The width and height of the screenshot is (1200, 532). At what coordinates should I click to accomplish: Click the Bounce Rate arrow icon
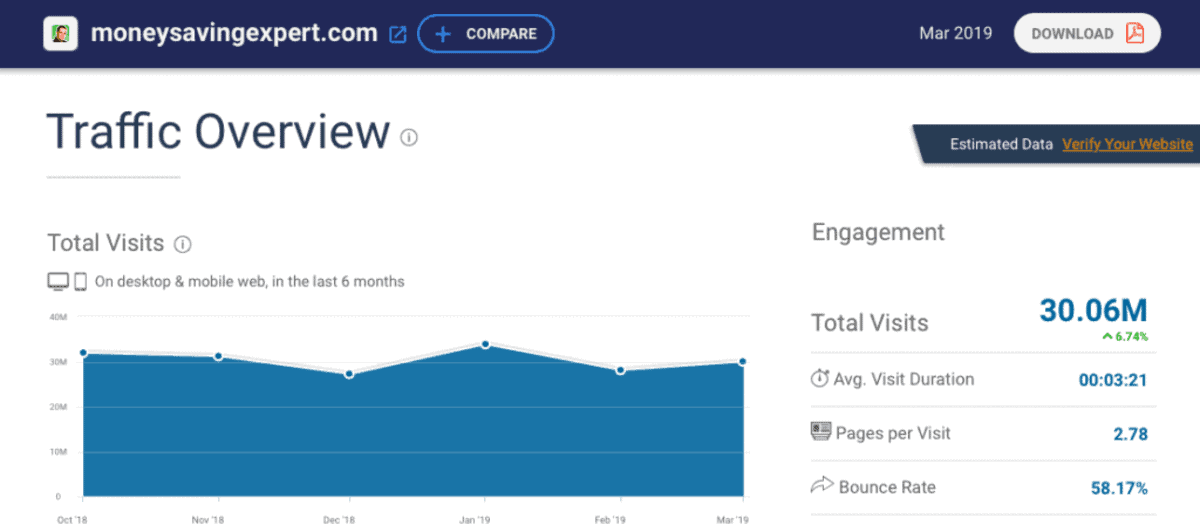tap(820, 486)
